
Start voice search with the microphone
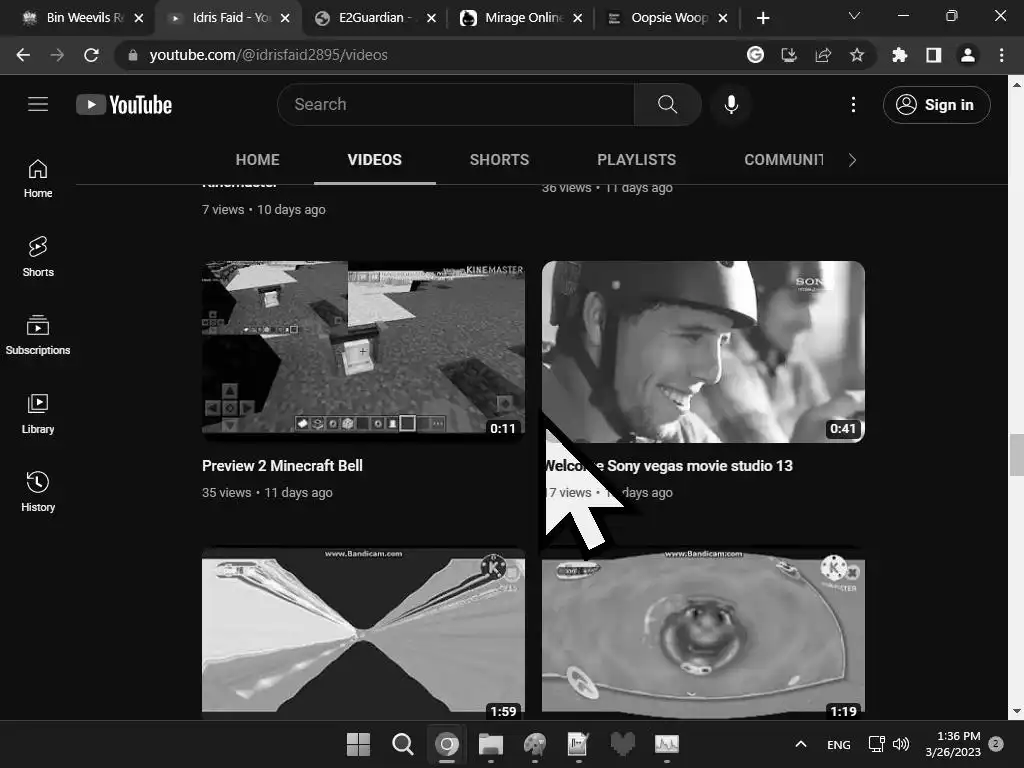(731, 104)
